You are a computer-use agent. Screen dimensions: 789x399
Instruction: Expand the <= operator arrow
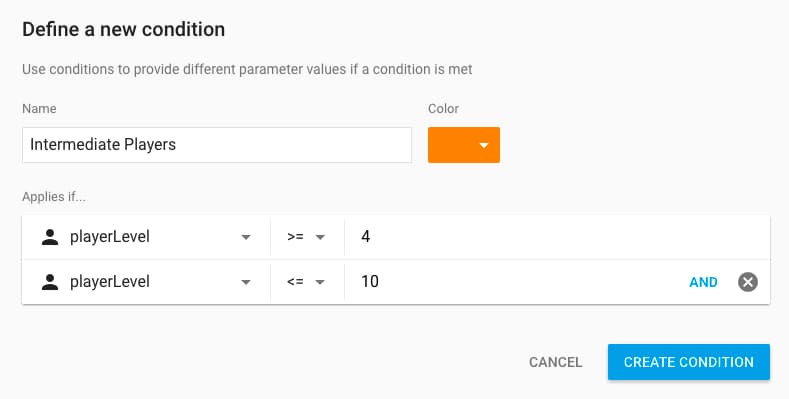tap(320, 282)
